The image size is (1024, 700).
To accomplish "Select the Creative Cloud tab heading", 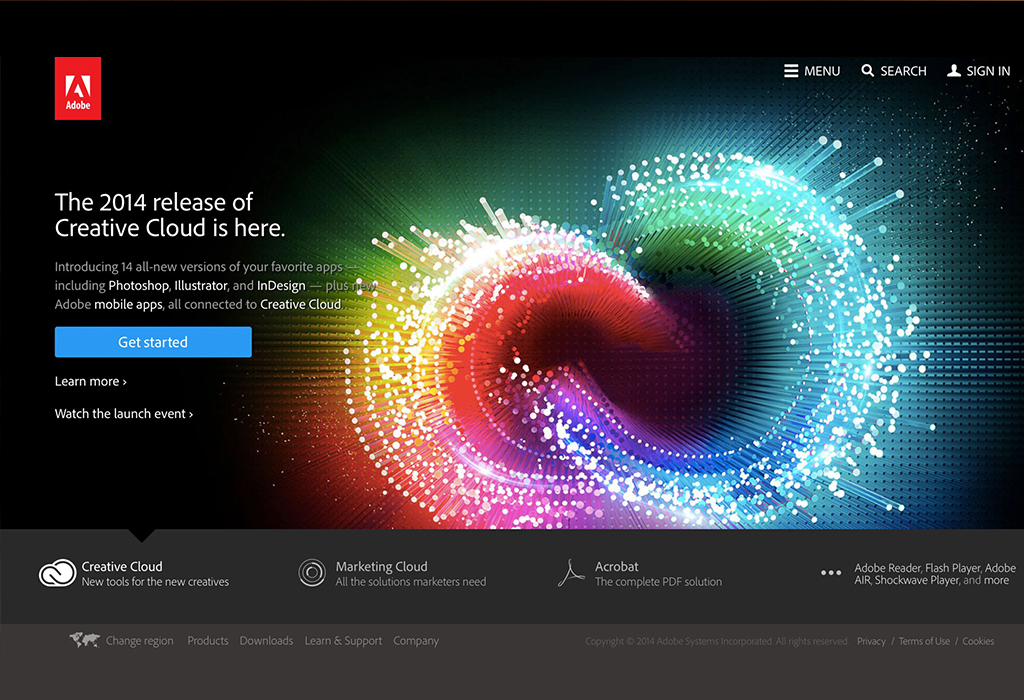I will (x=122, y=566).
